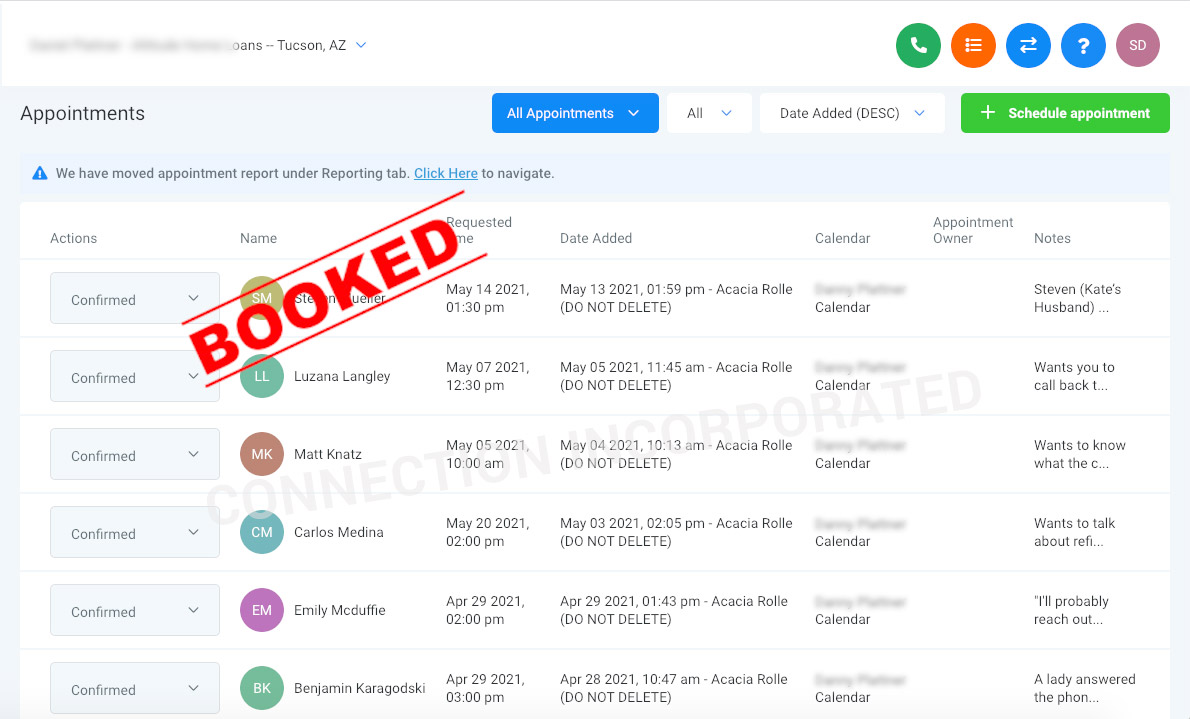Open the Date Added (DESC) sort dropdown
1190x719 pixels.
tap(852, 113)
